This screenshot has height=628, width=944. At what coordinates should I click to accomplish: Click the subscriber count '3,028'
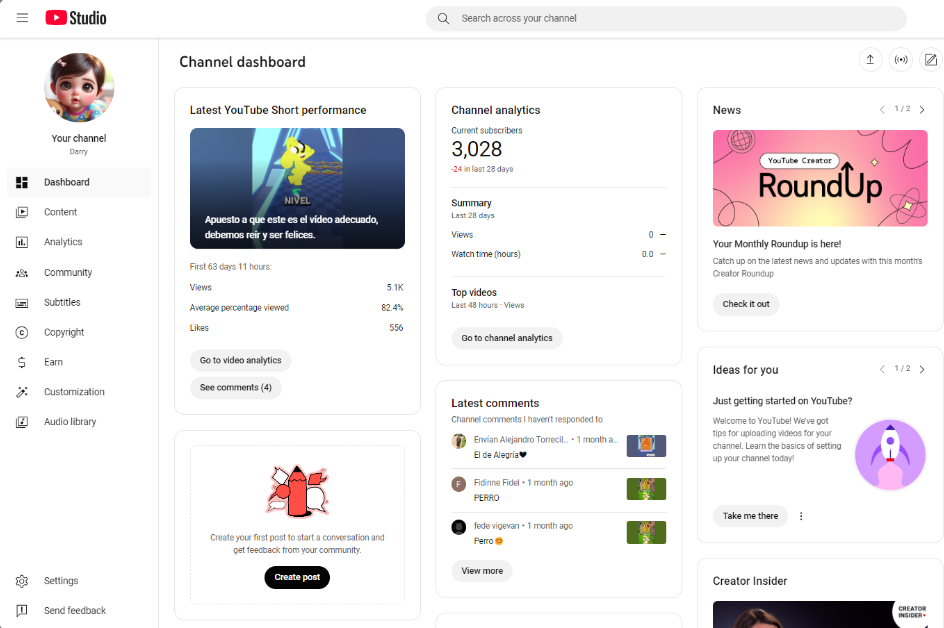(477, 149)
